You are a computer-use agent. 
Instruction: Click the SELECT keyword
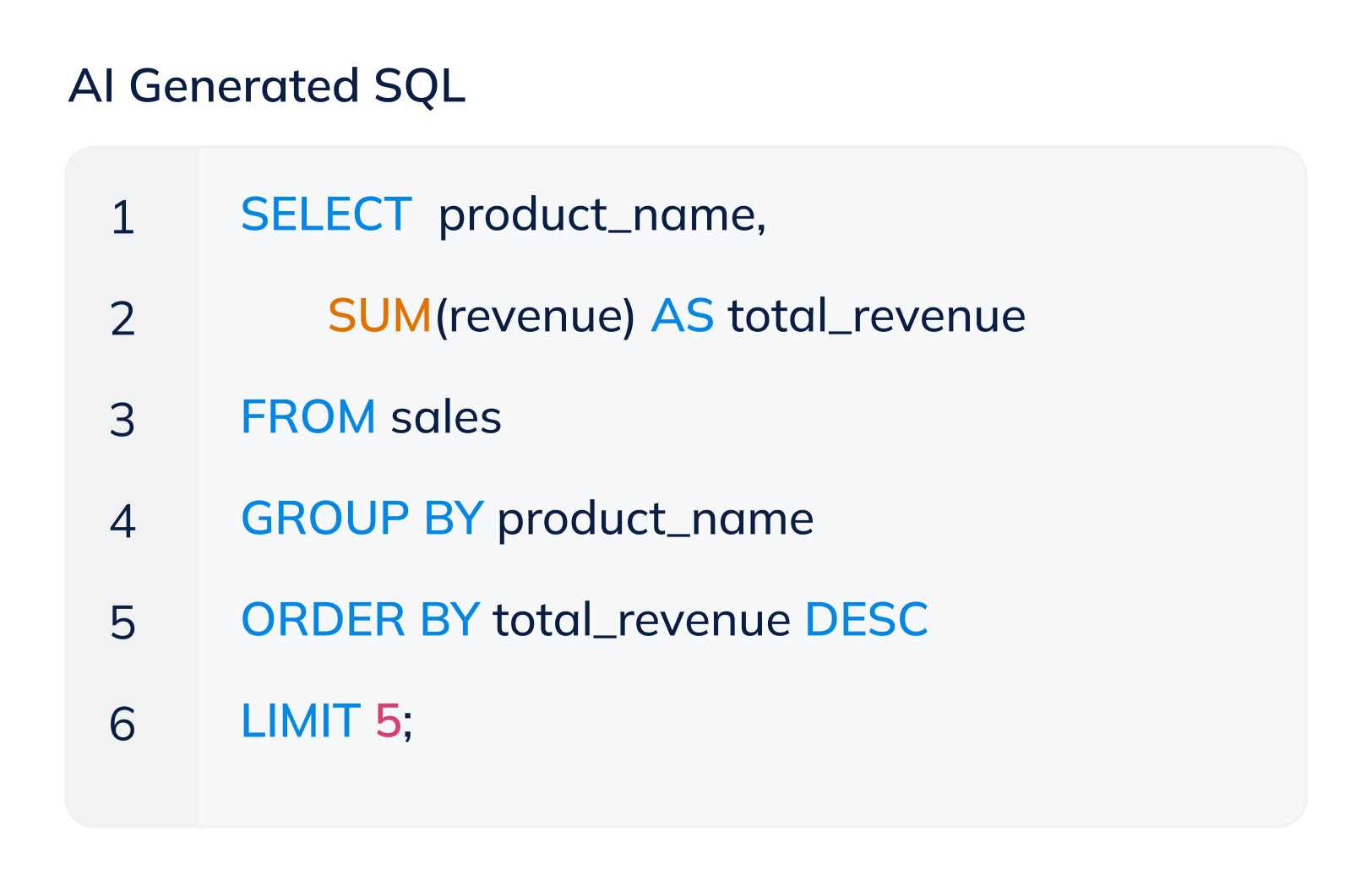[x=326, y=215]
